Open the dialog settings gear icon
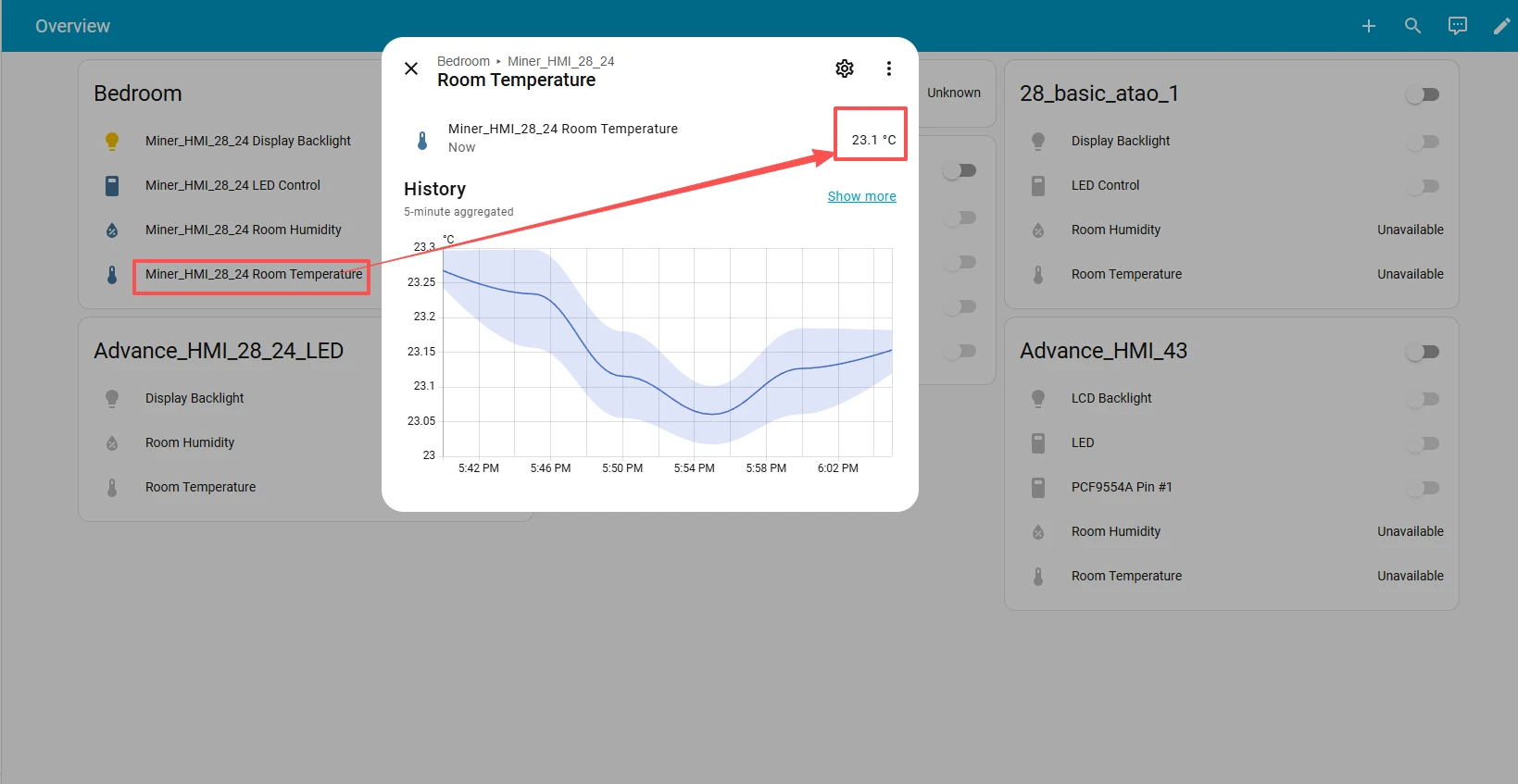Image resolution: width=1518 pixels, height=784 pixels. pyautogui.click(x=844, y=68)
